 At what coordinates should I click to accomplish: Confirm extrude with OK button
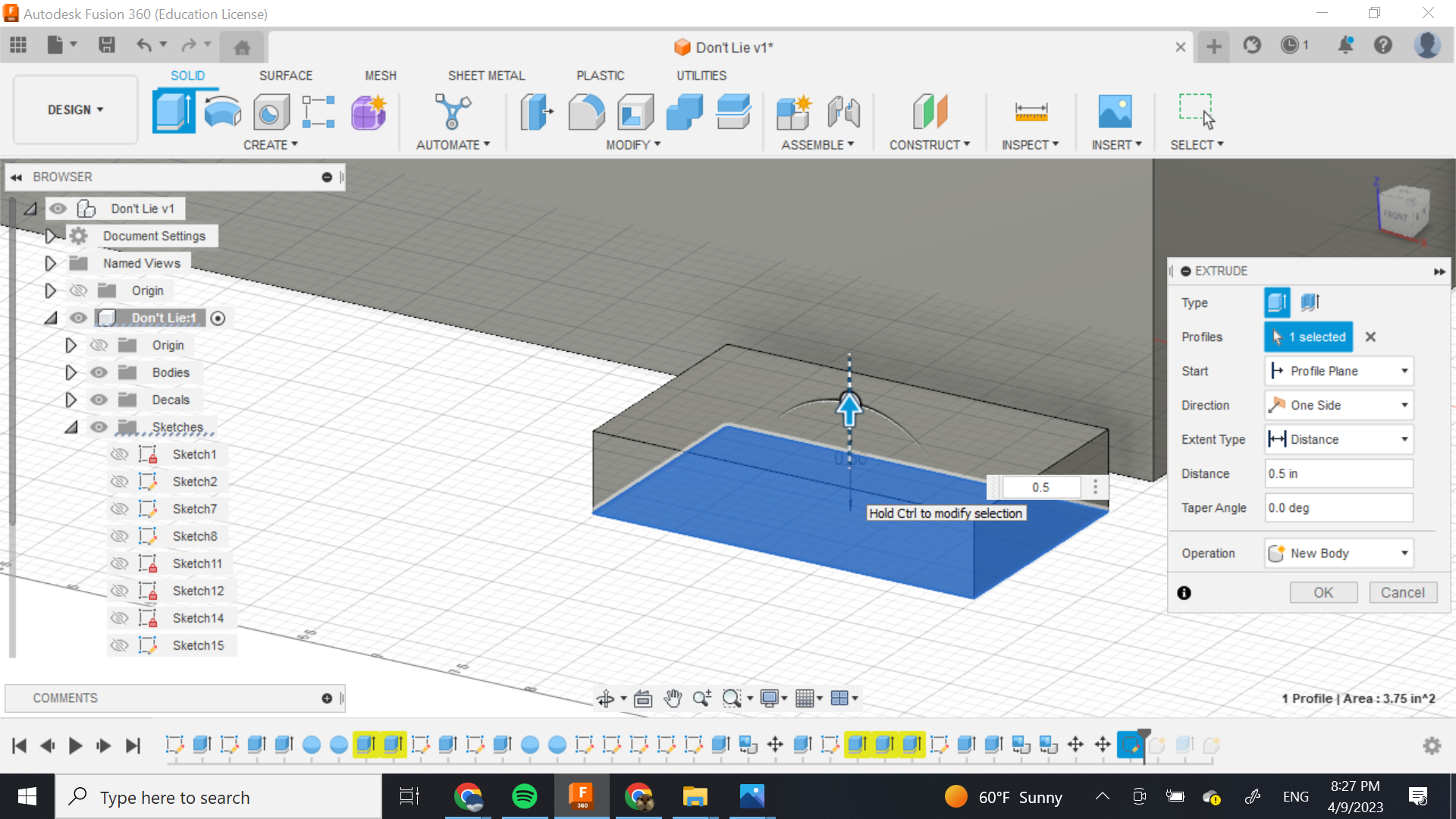click(x=1323, y=592)
